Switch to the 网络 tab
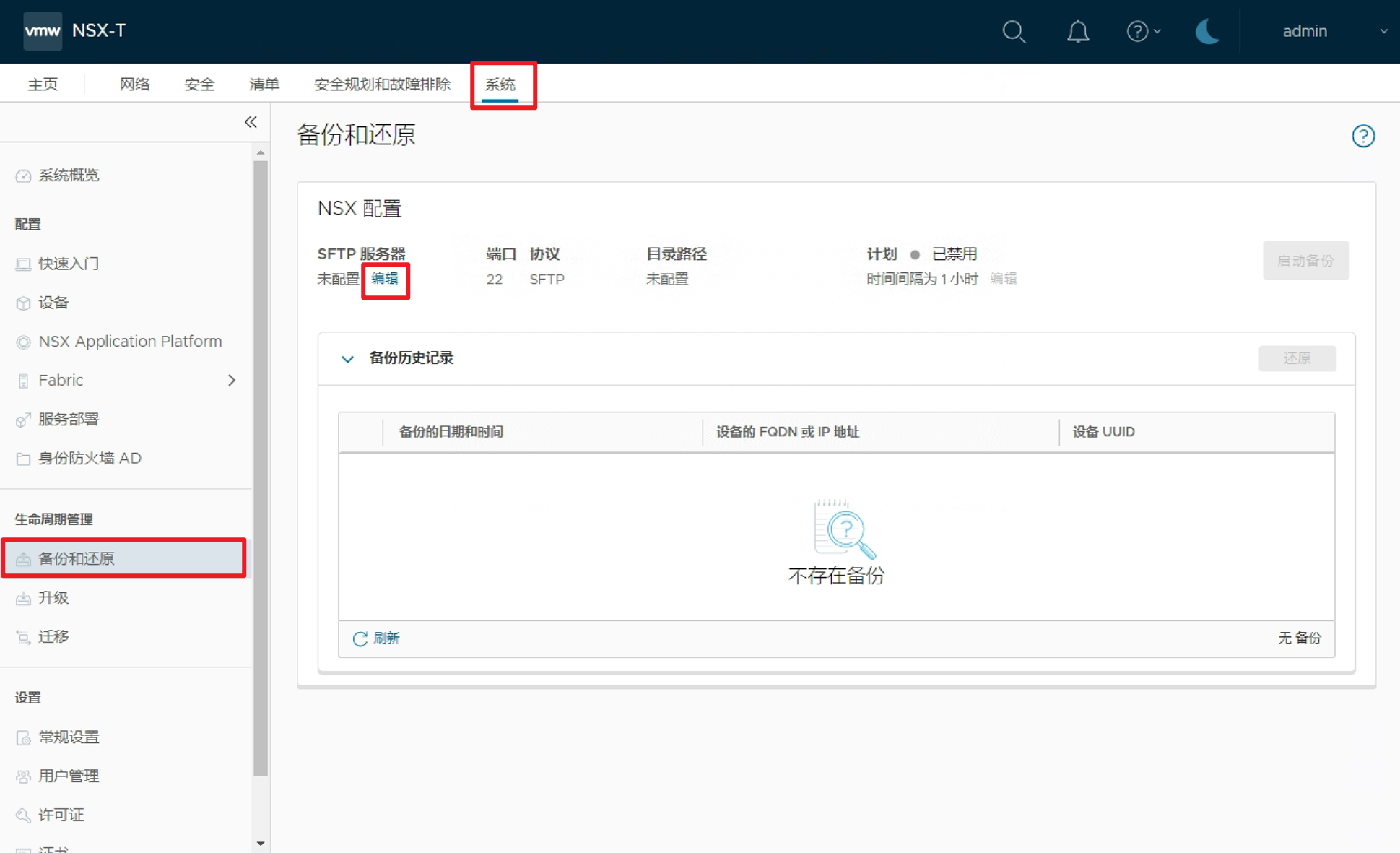Screen dimensions: 1400x853 pos(134,85)
